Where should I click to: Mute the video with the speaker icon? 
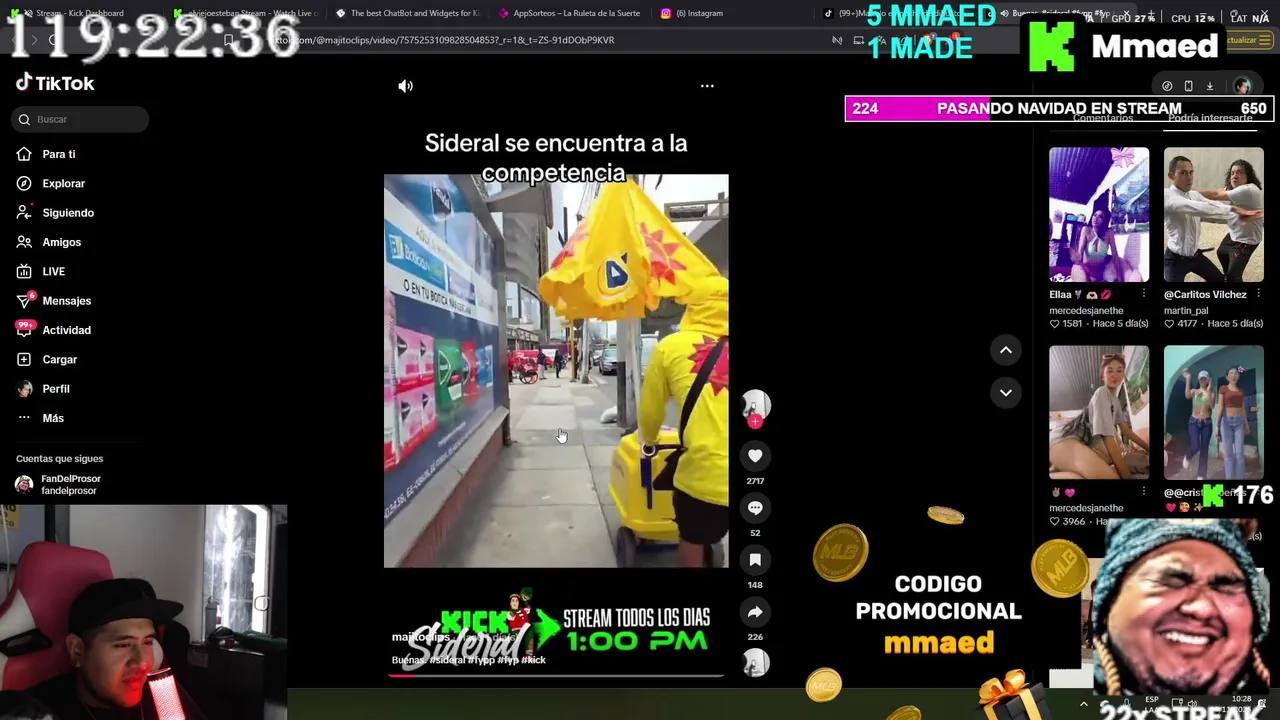point(405,86)
